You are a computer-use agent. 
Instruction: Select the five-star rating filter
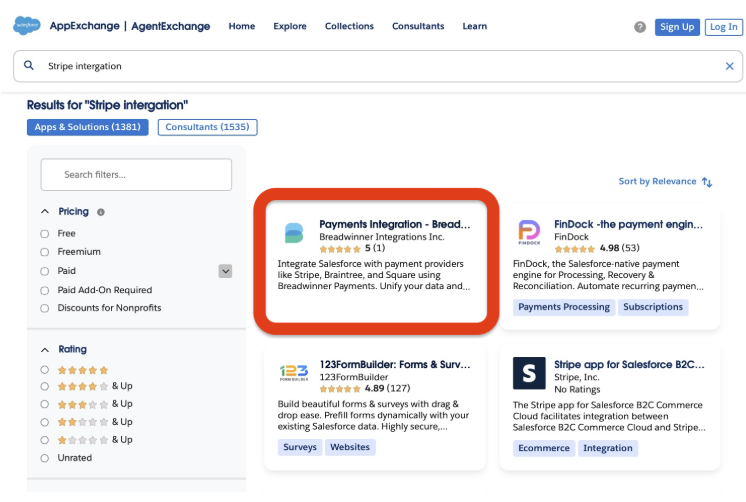coord(45,370)
